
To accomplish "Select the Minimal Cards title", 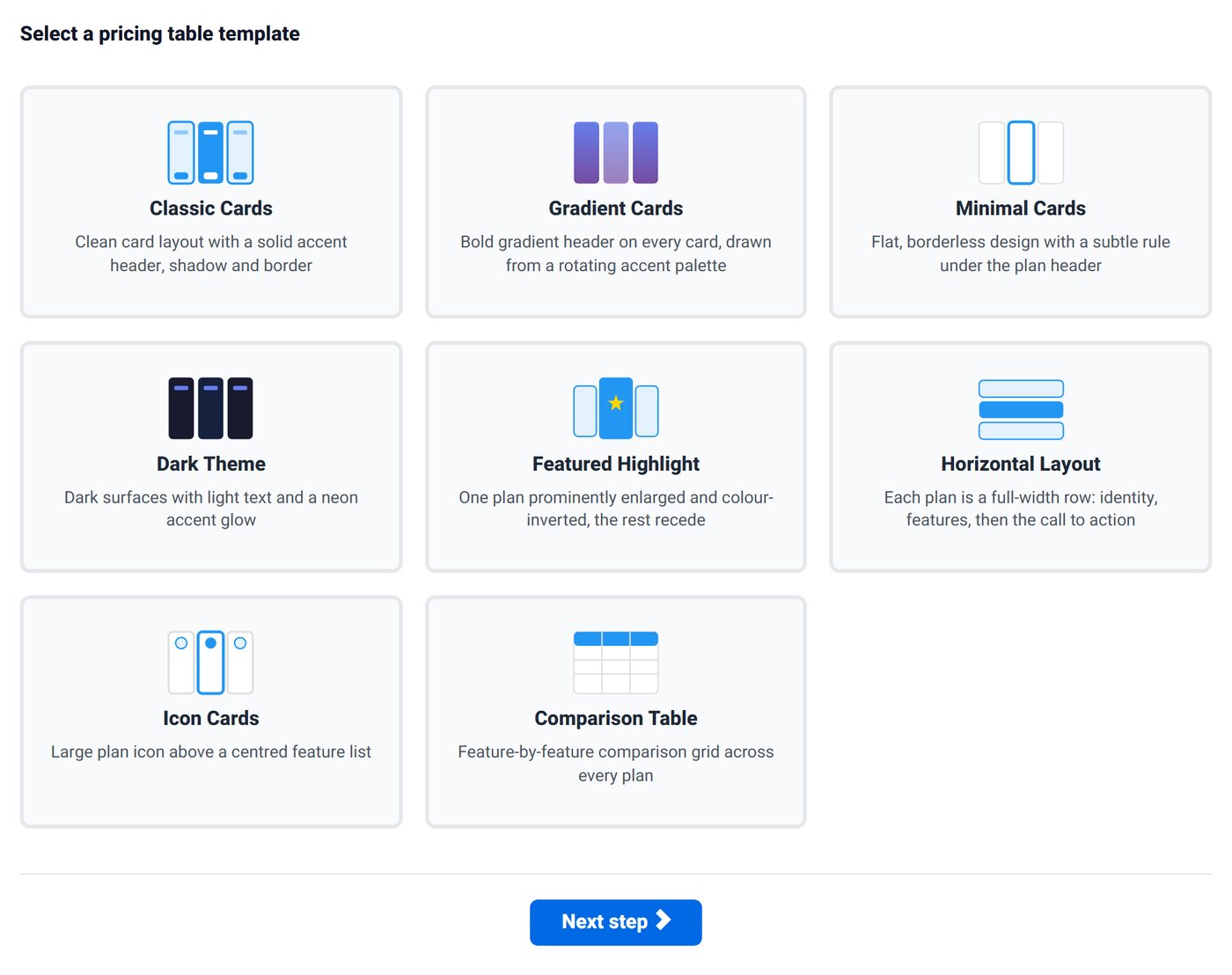I will coord(1021,209).
